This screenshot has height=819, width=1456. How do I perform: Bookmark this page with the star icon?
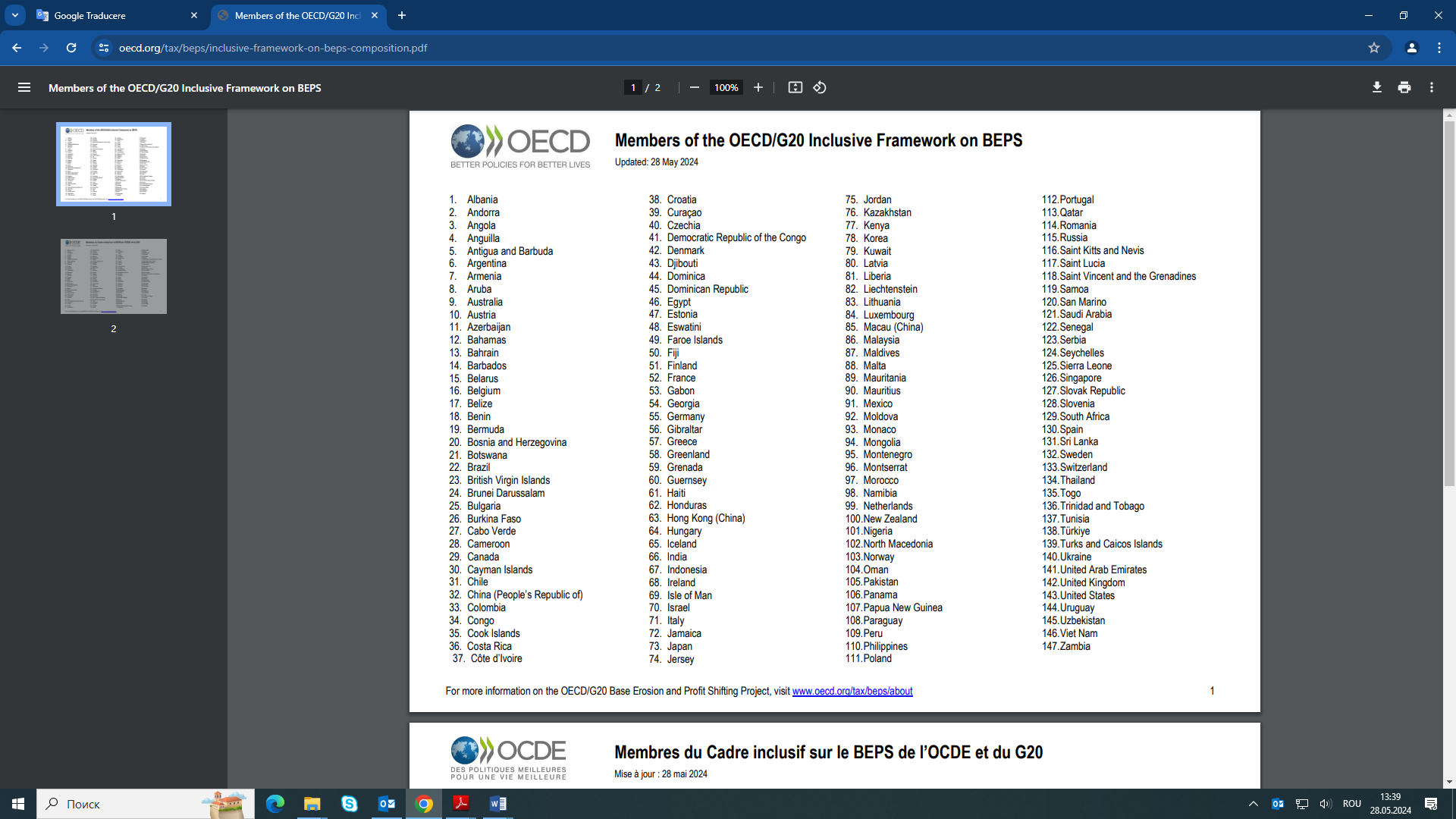[1374, 48]
